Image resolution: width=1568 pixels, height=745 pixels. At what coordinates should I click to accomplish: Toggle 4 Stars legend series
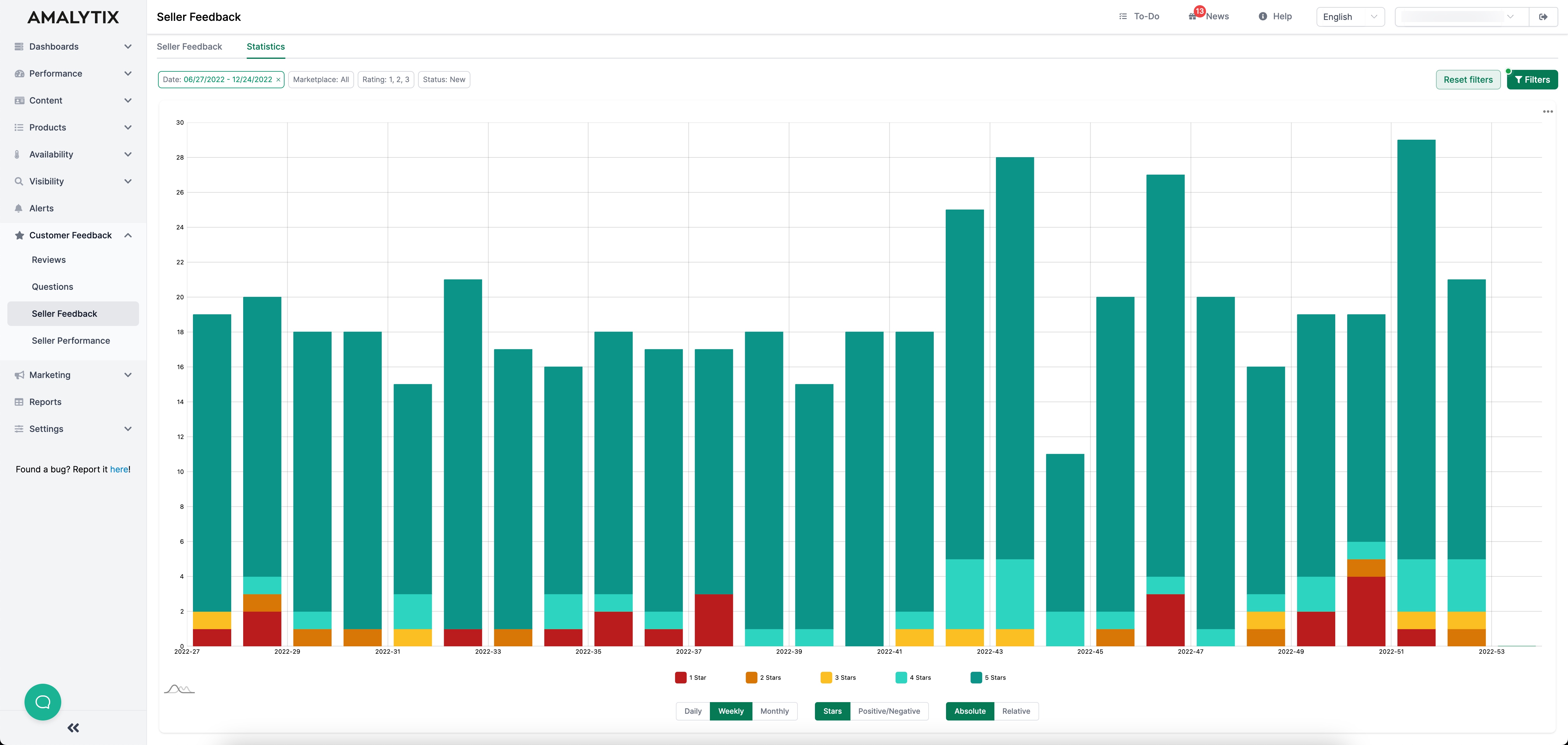click(913, 677)
